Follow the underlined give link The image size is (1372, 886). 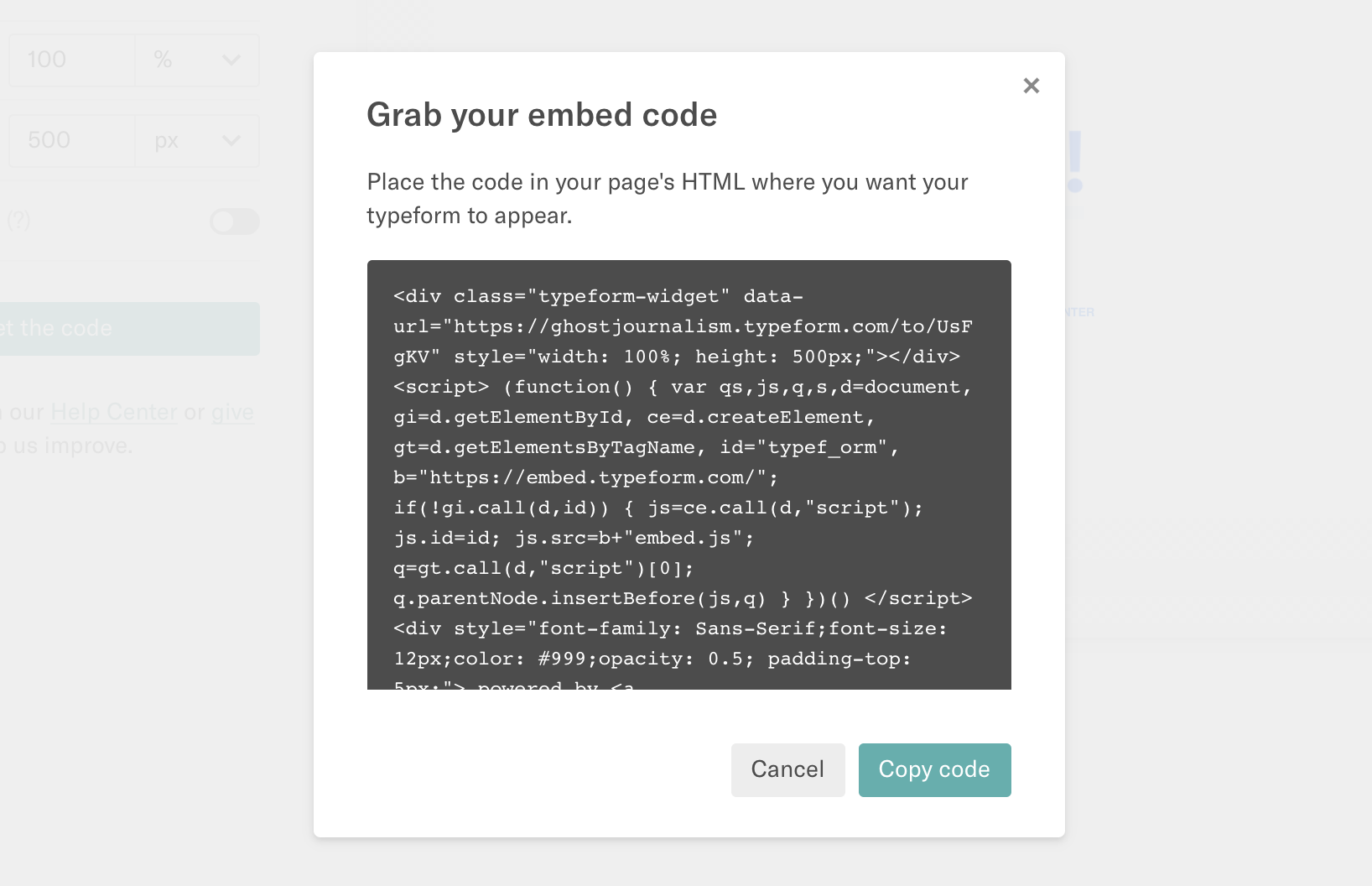232,412
